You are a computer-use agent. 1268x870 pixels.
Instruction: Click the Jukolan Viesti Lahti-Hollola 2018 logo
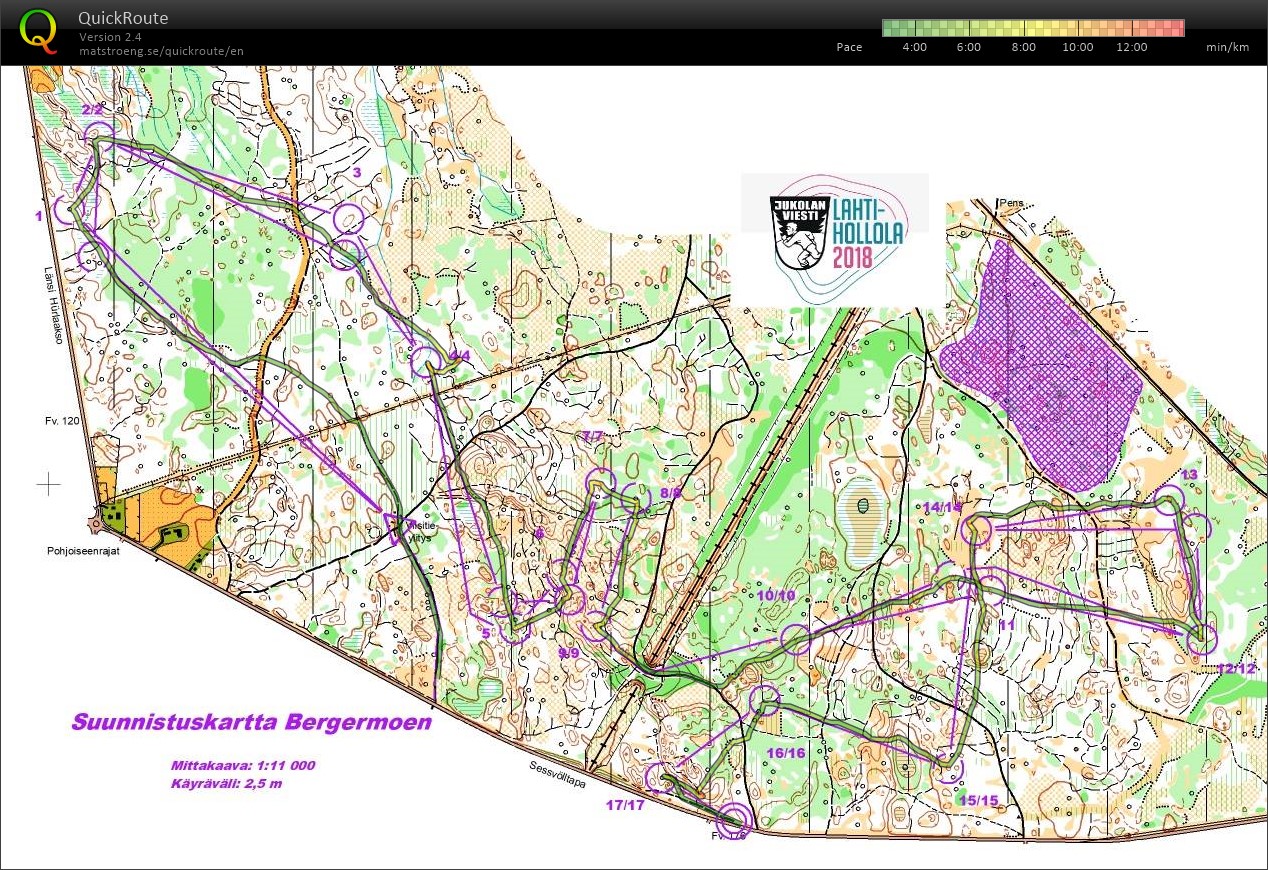836,237
